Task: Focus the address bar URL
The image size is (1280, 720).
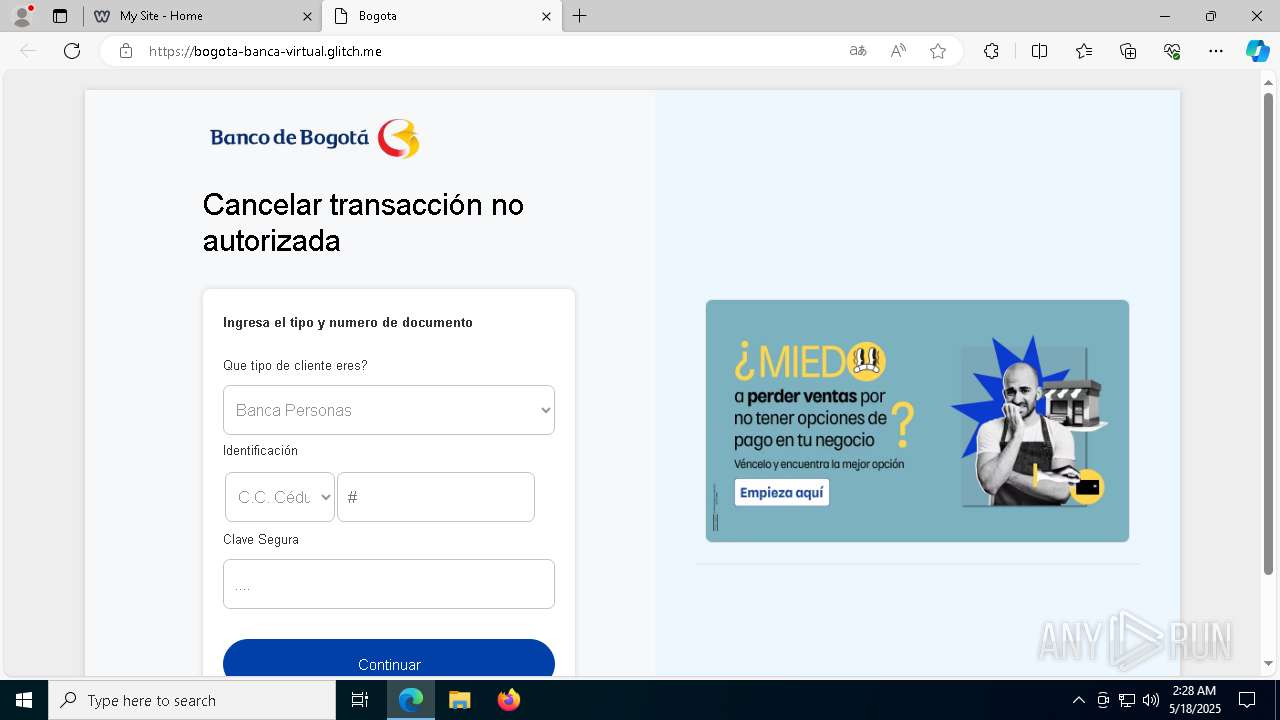Action: point(265,51)
